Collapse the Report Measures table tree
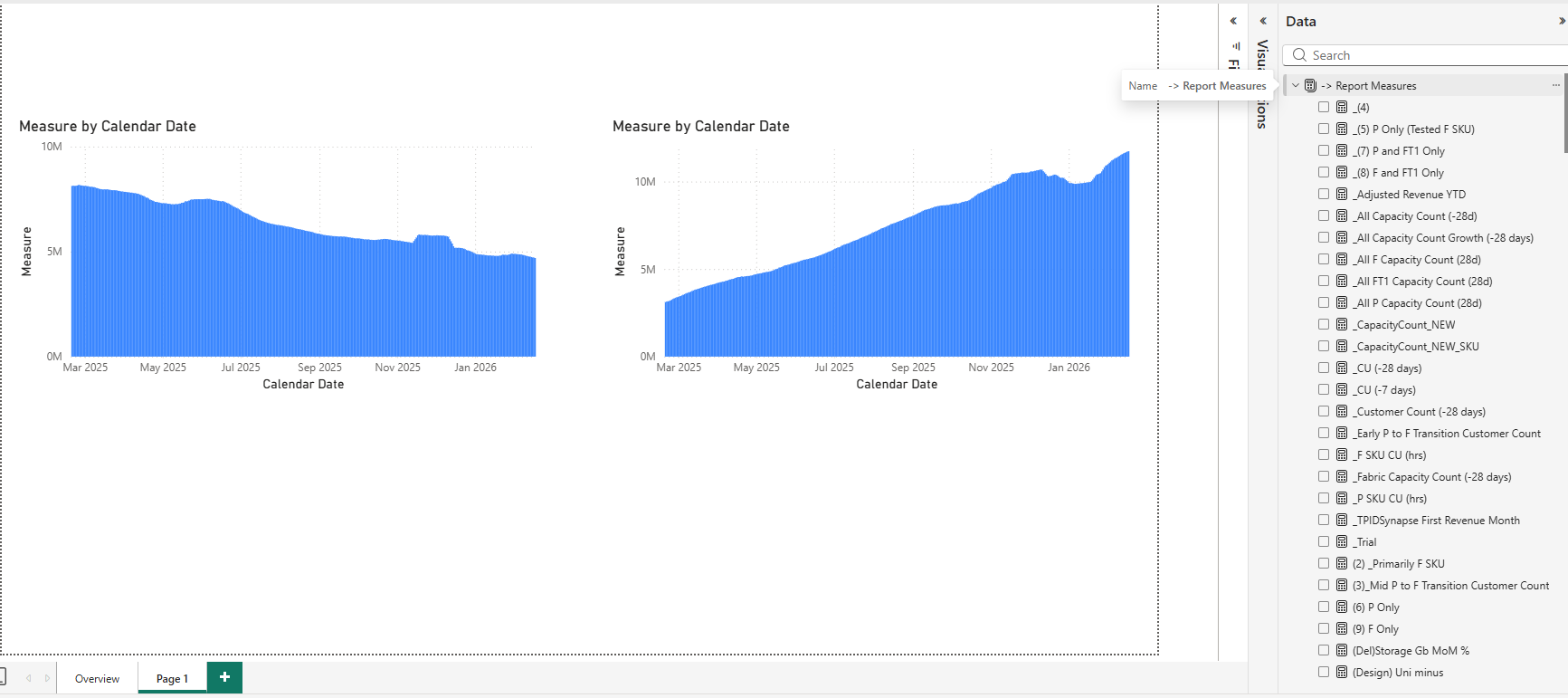The image size is (1568, 698). coord(1296,85)
